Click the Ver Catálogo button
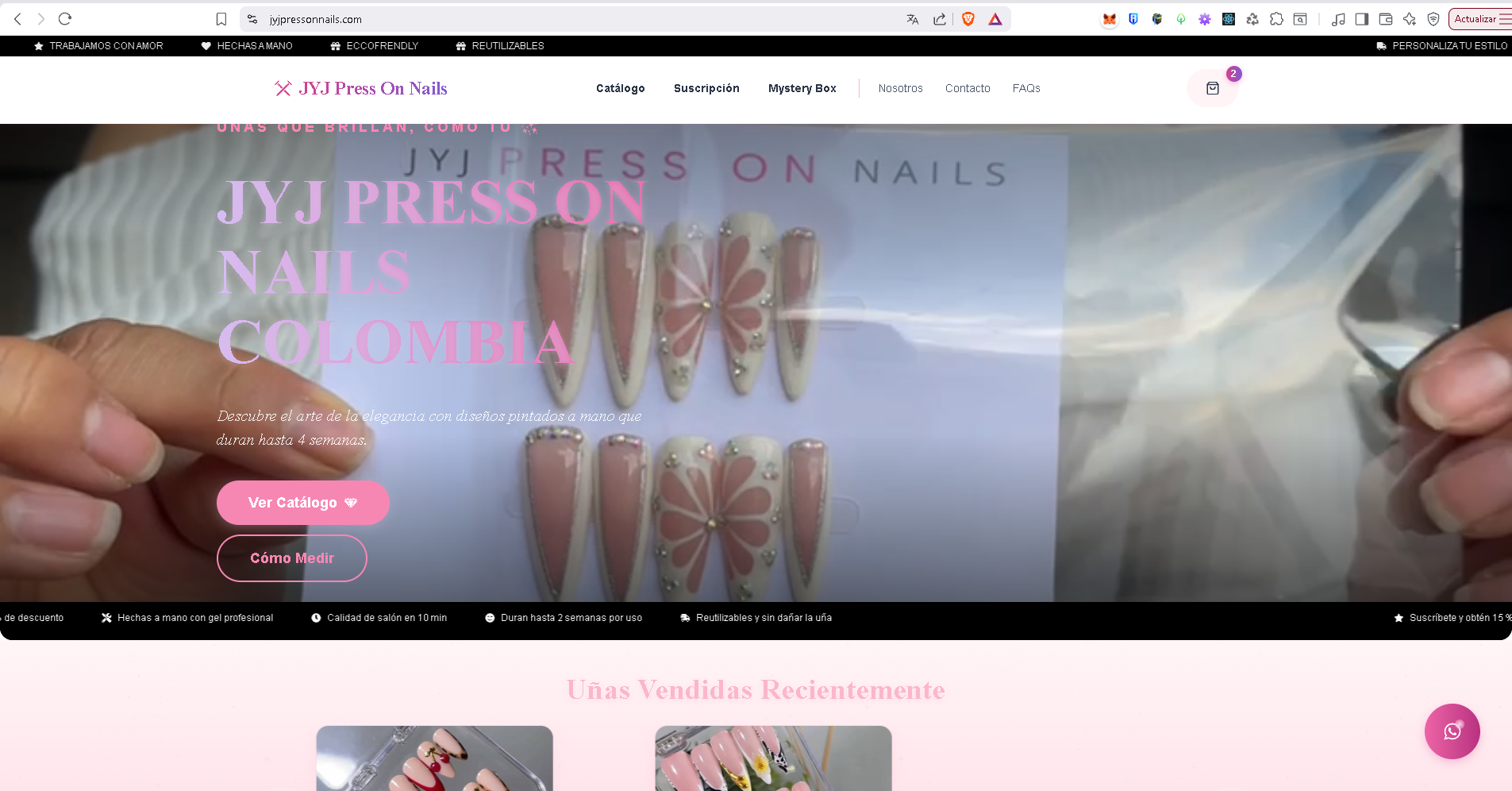The height and width of the screenshot is (791, 1512). click(303, 503)
